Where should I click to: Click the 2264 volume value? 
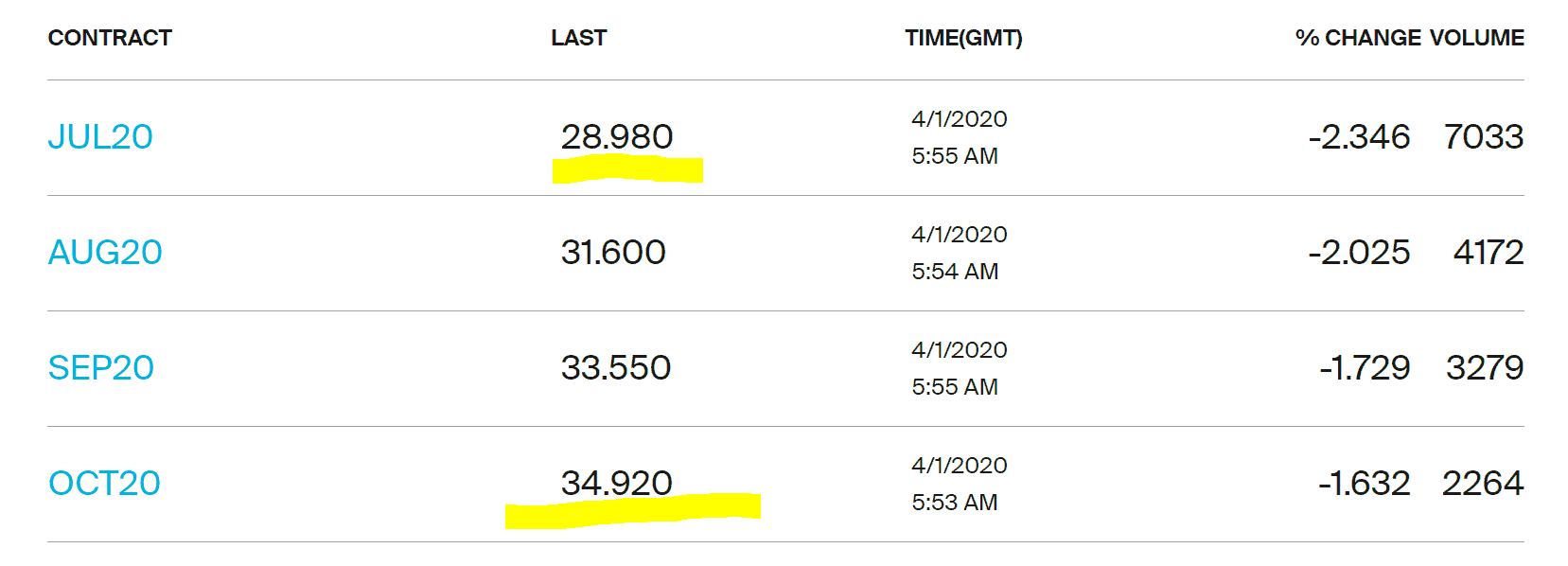(1483, 484)
